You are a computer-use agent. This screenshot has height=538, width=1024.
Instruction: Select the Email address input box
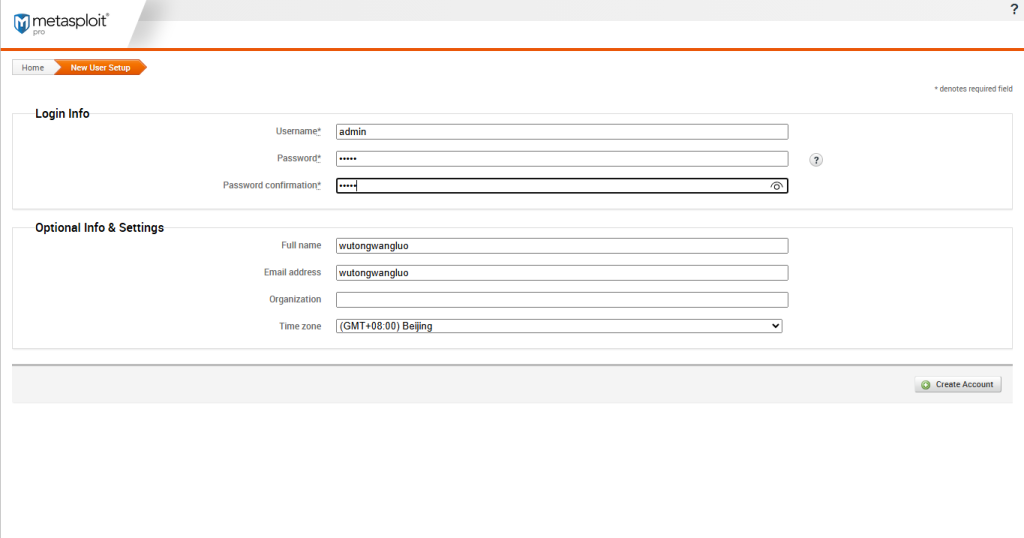pos(561,273)
